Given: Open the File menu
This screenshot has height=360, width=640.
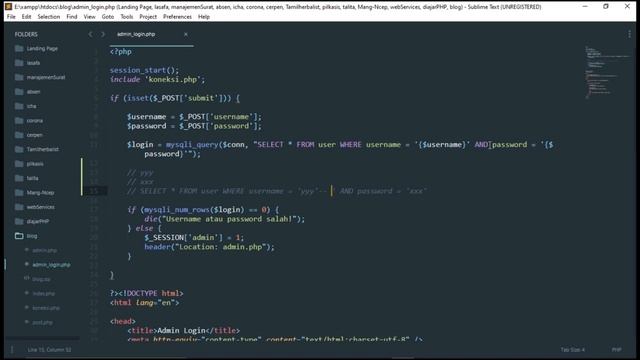Looking at the screenshot, I should (11, 17).
